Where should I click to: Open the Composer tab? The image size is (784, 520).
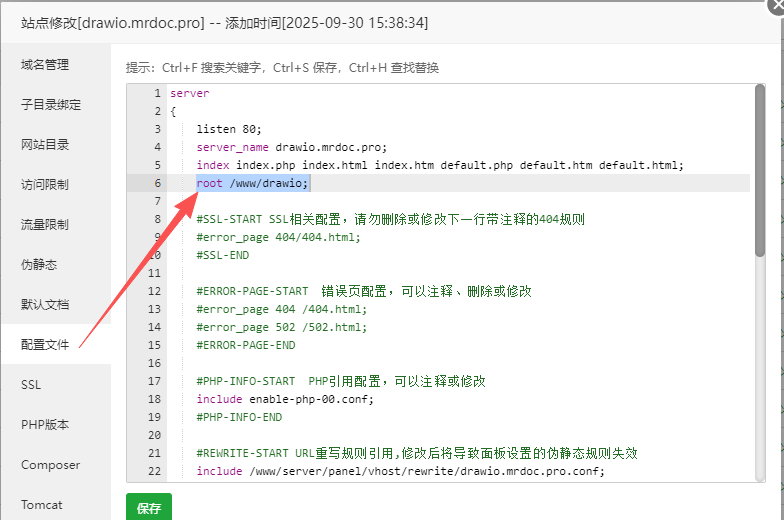50,465
